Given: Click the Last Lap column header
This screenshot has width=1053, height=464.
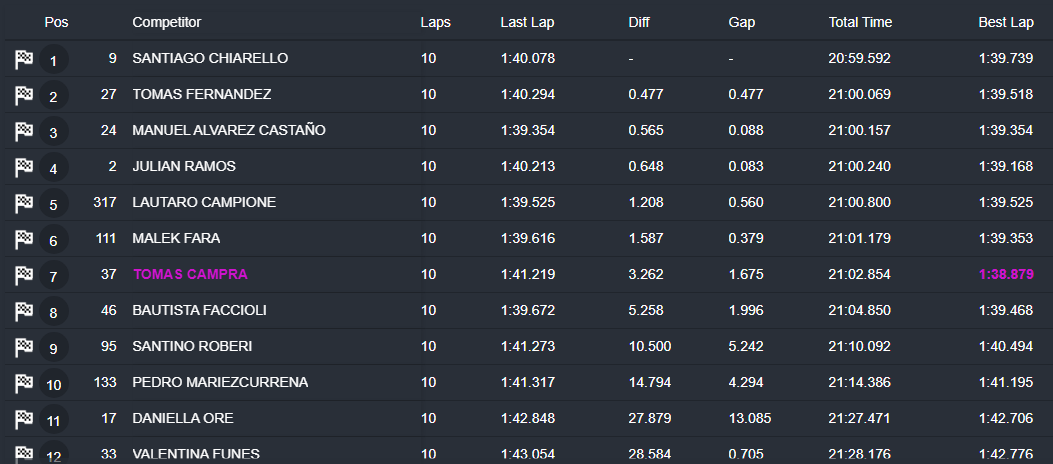Looking at the screenshot, I should [x=527, y=22].
